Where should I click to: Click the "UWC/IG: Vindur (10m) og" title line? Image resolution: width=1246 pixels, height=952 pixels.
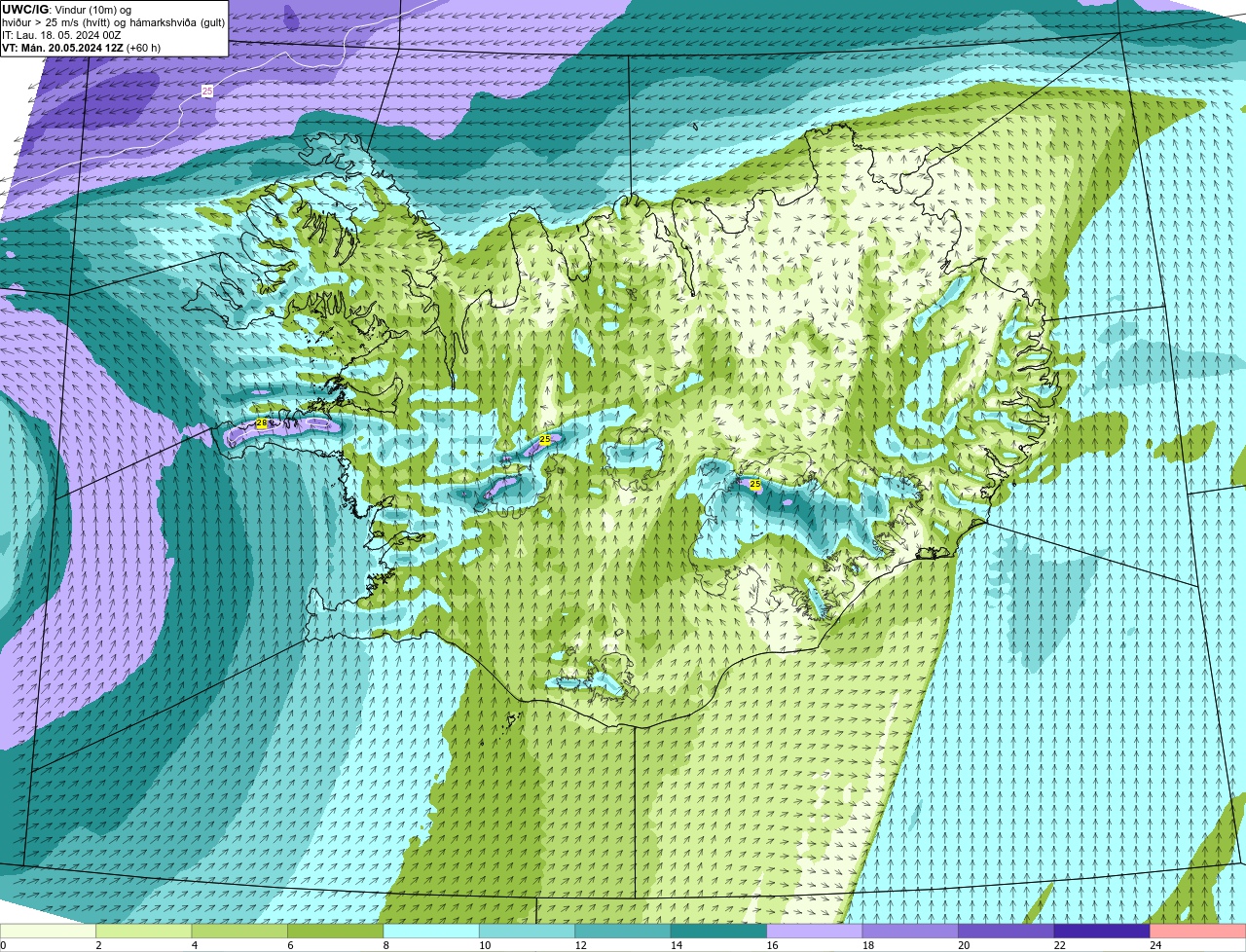pyautogui.click(x=66, y=10)
